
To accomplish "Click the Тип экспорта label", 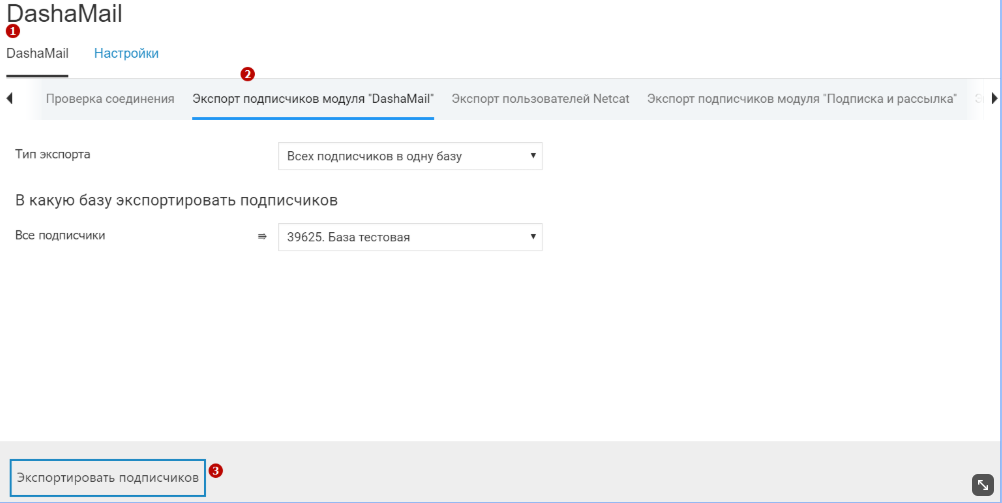I will [x=52, y=154].
